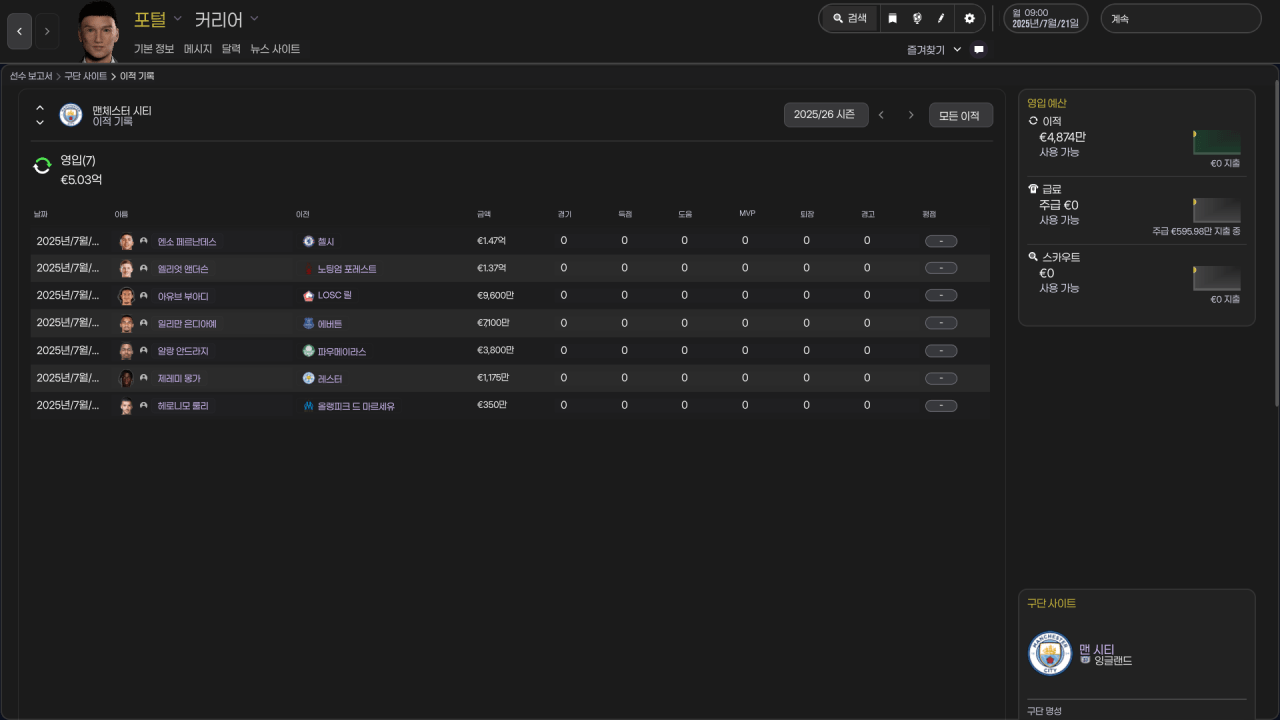Image resolution: width=1280 pixels, height=720 pixels.
Task: Open 선수 보고서 breadcrumb link
Action: pos(31,76)
